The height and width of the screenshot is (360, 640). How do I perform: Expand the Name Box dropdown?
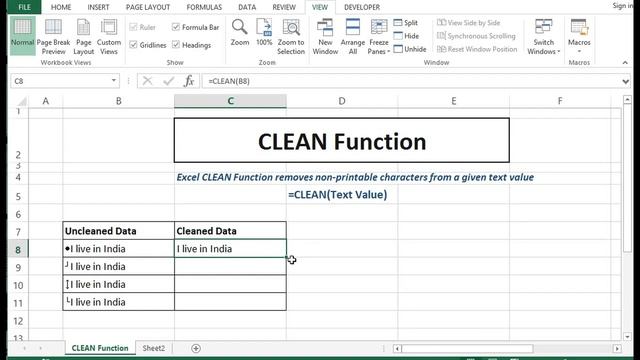[x=114, y=81]
